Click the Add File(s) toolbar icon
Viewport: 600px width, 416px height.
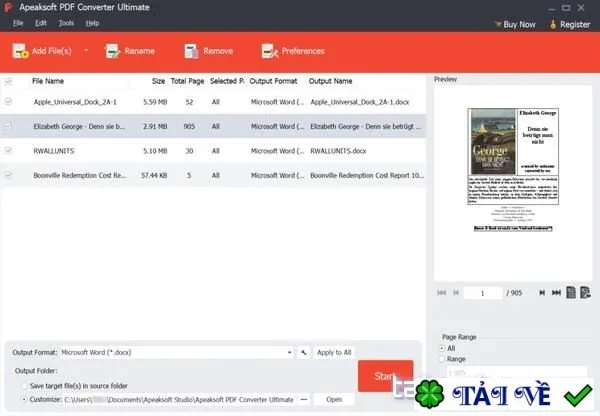tap(20, 51)
